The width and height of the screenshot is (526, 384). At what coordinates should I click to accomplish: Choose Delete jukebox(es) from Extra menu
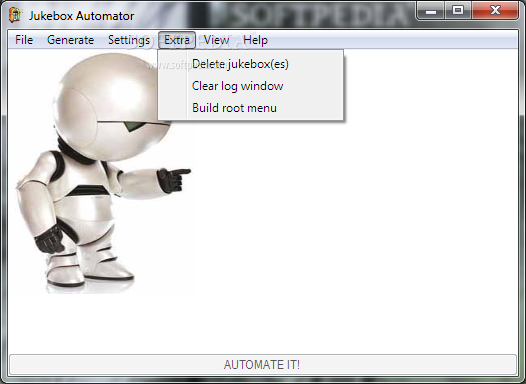[x=251, y=64]
